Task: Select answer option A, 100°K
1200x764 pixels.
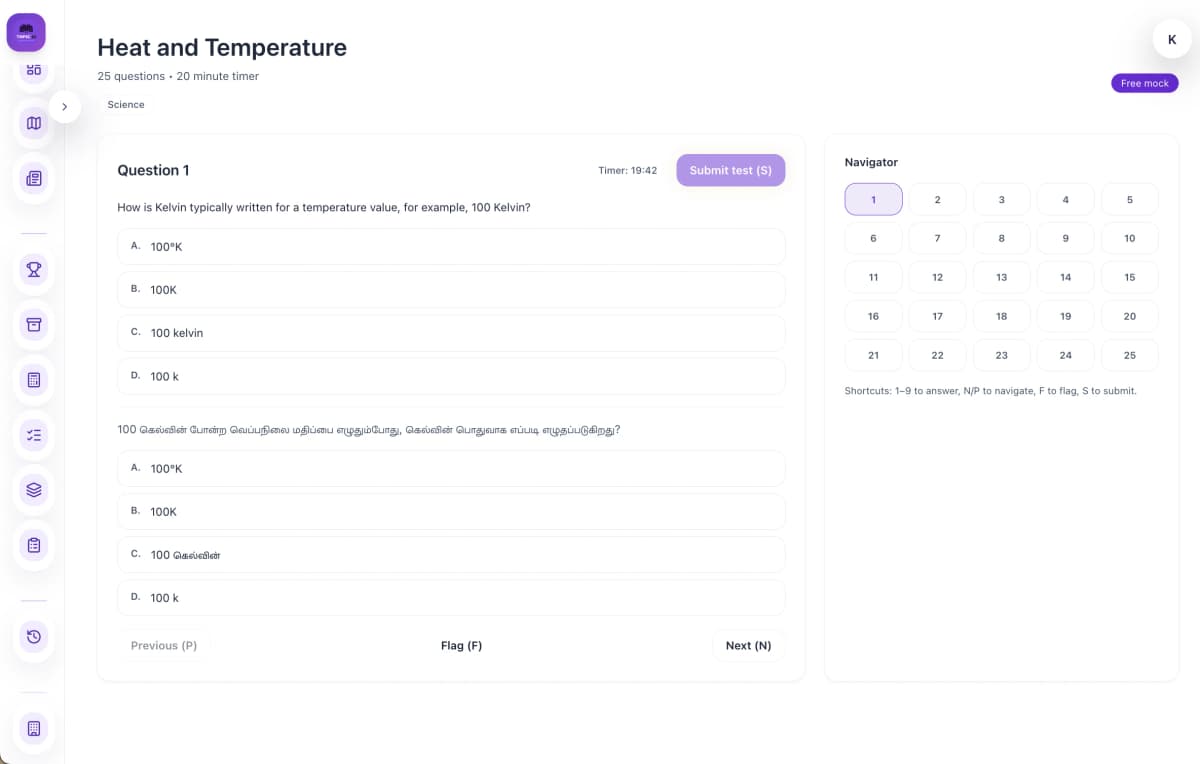Action: point(450,246)
